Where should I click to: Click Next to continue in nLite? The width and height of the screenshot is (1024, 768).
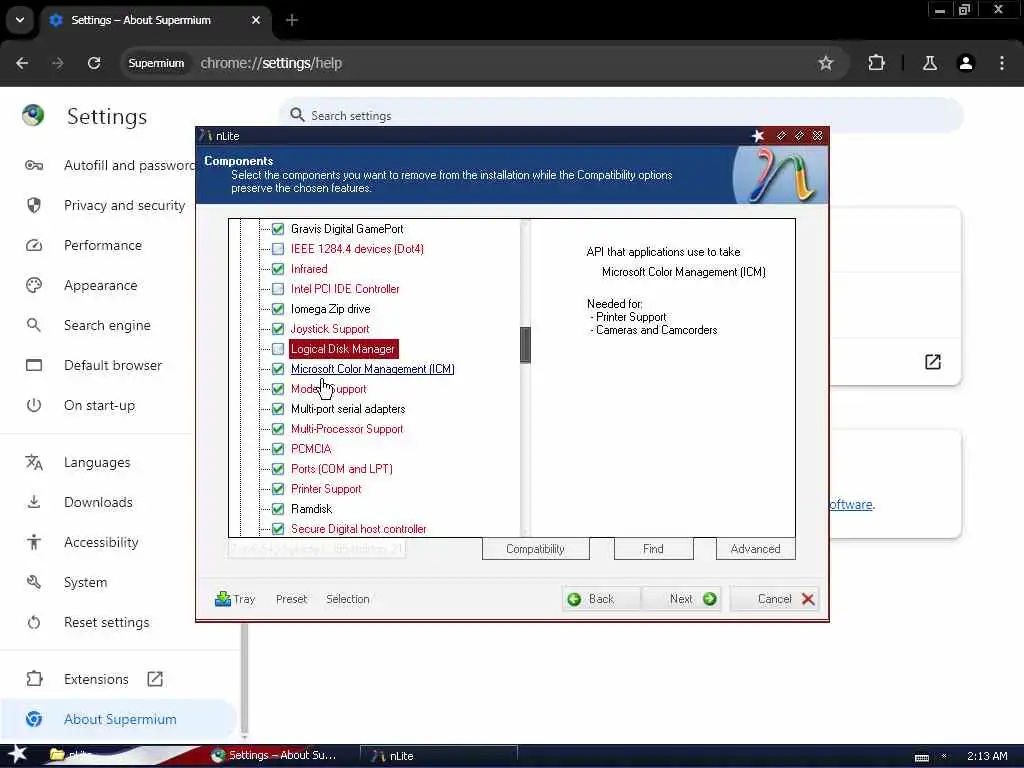[681, 599]
